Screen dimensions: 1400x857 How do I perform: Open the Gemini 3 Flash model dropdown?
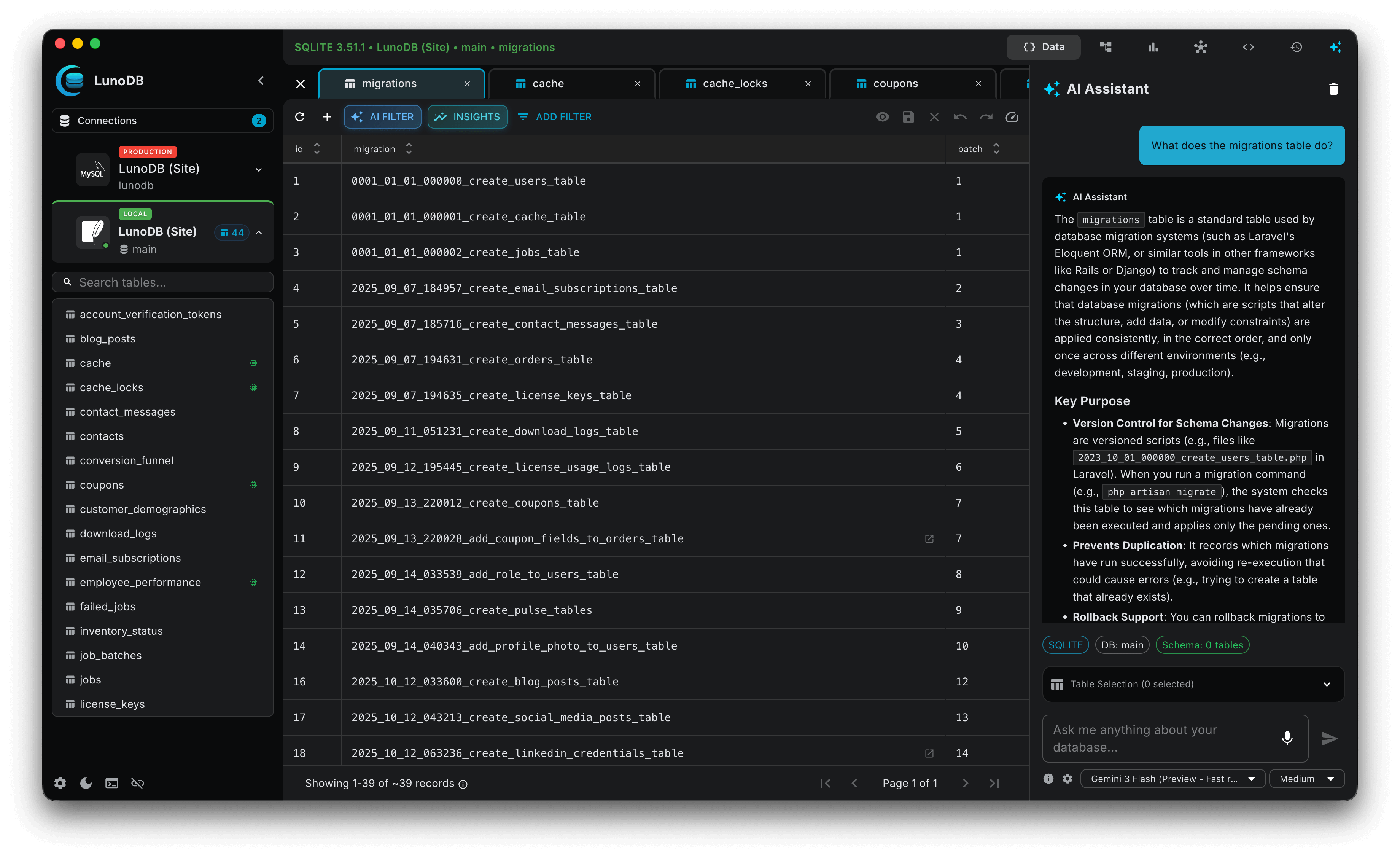pos(1172,779)
